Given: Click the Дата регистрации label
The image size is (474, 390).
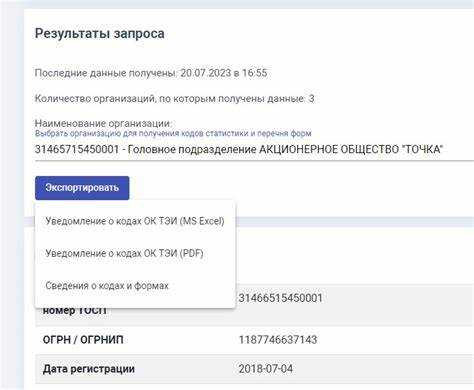Looking at the screenshot, I should point(89,369).
